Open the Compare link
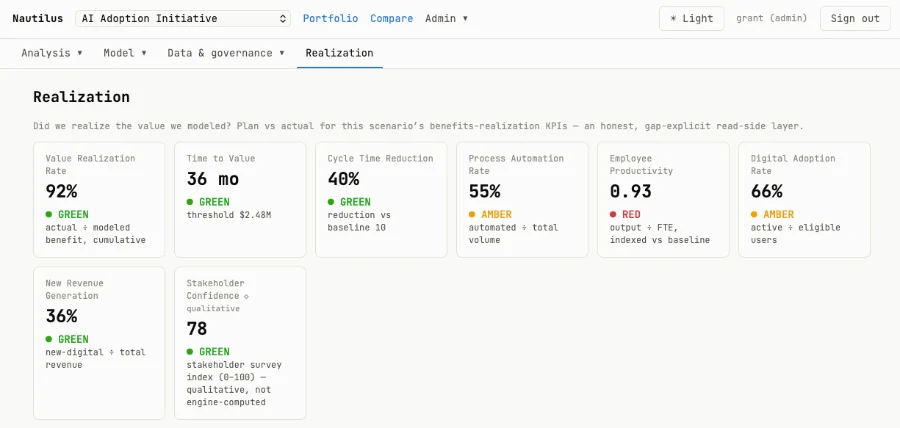Screen dimensions: 900x428 pos(391,18)
